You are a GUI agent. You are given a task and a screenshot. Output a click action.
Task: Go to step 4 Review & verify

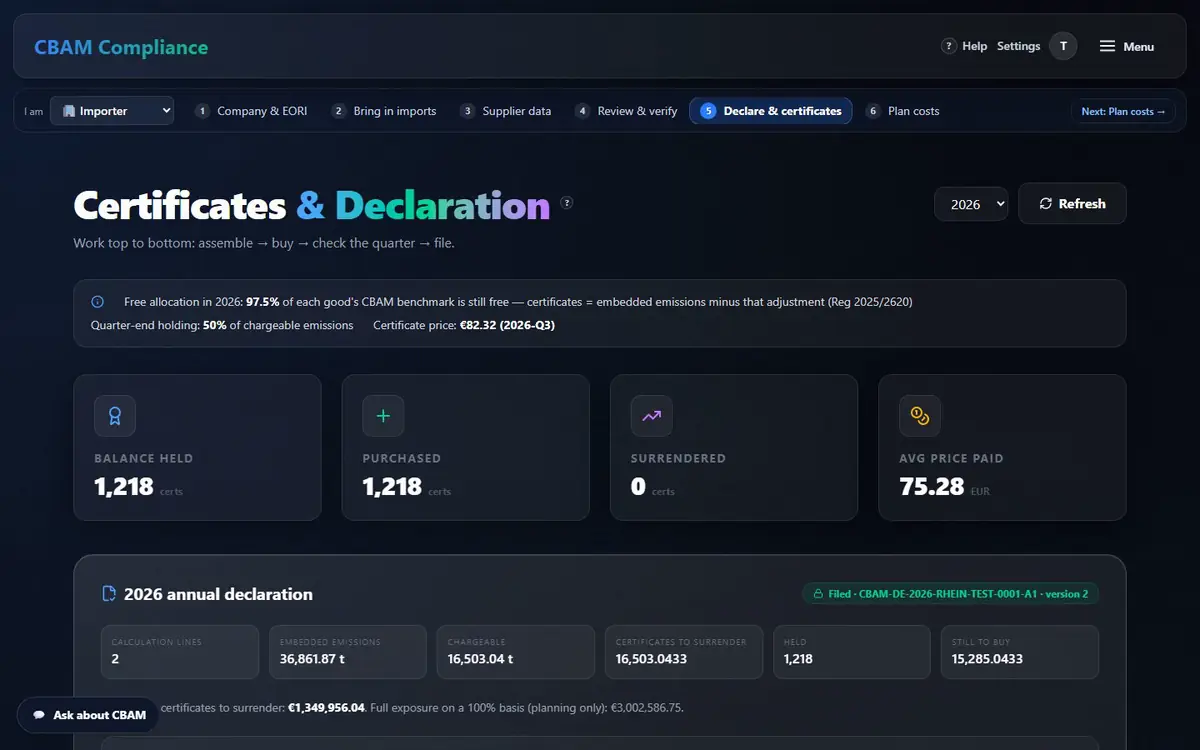(626, 111)
